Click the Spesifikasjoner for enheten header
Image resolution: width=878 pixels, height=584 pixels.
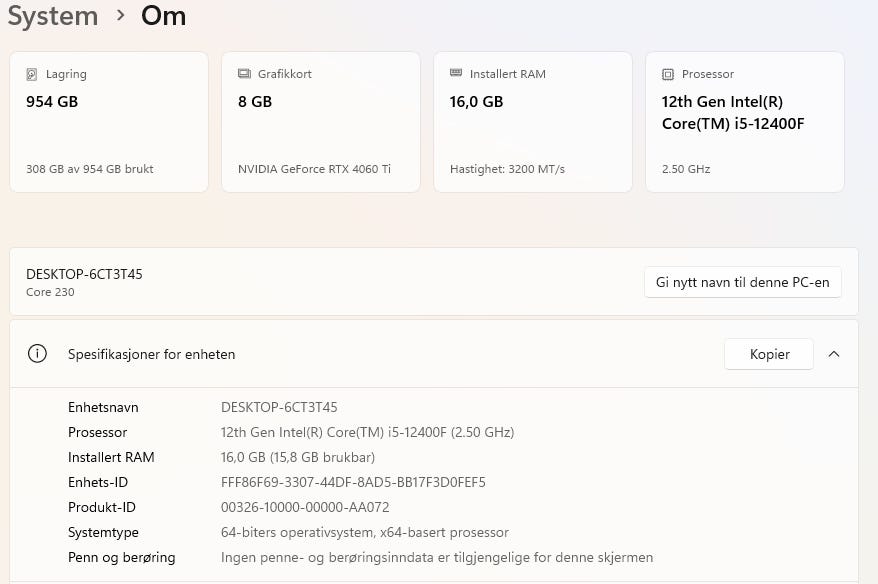coord(152,354)
